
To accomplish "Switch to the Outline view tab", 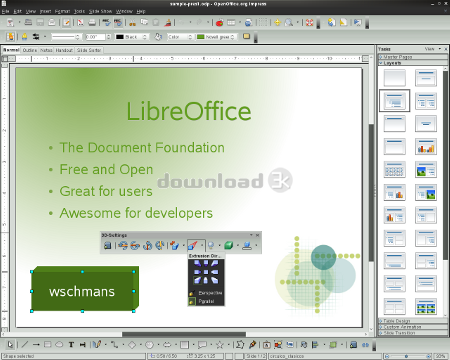I will (30, 50).
